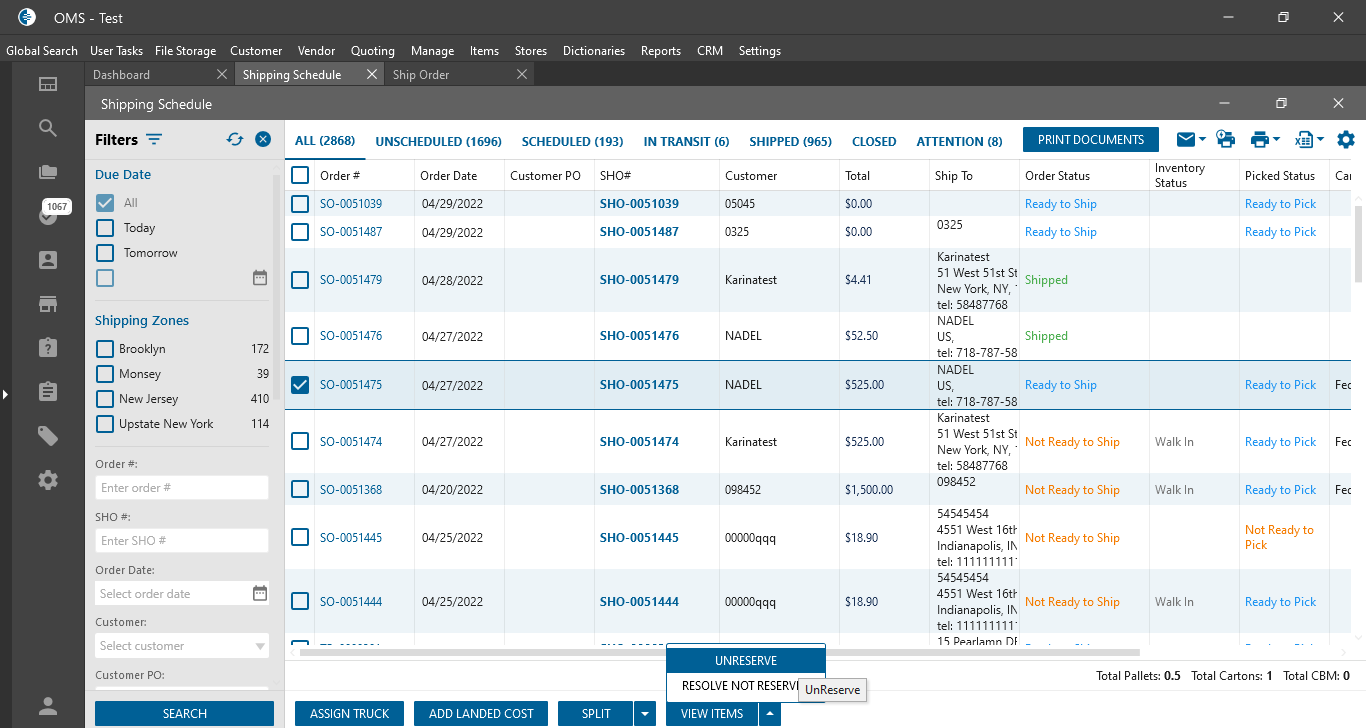This screenshot has width=1366, height=728.
Task: Click the price tag sidebar icon
Action: [48, 435]
